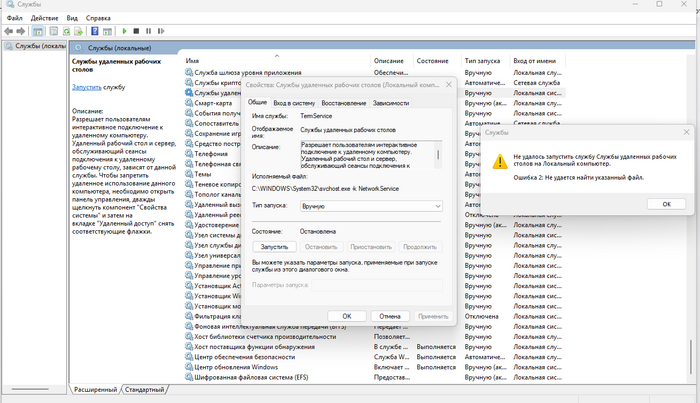Click the svchost.exe executable path text
700x403 pixels.
(x=325, y=189)
